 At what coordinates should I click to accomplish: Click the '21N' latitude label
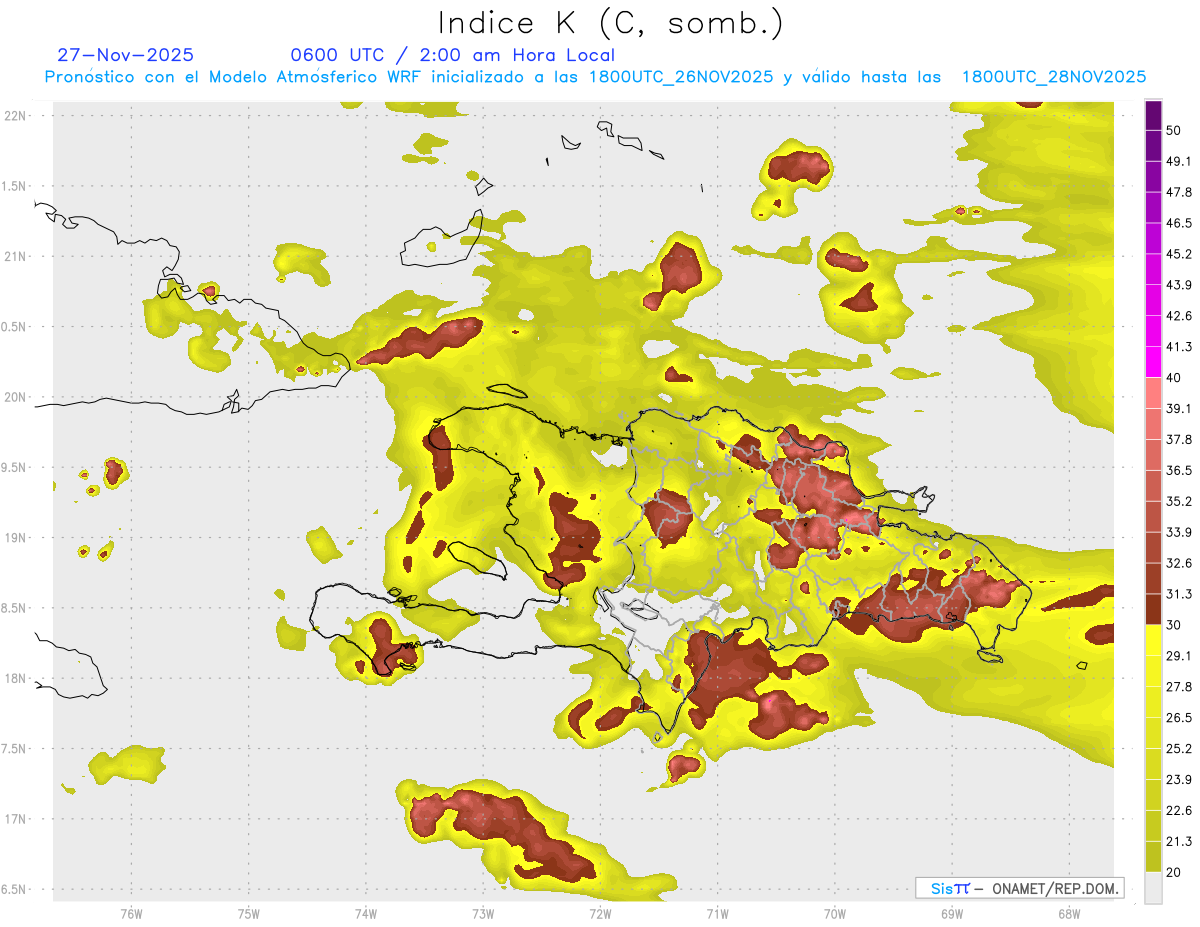(x=16, y=256)
